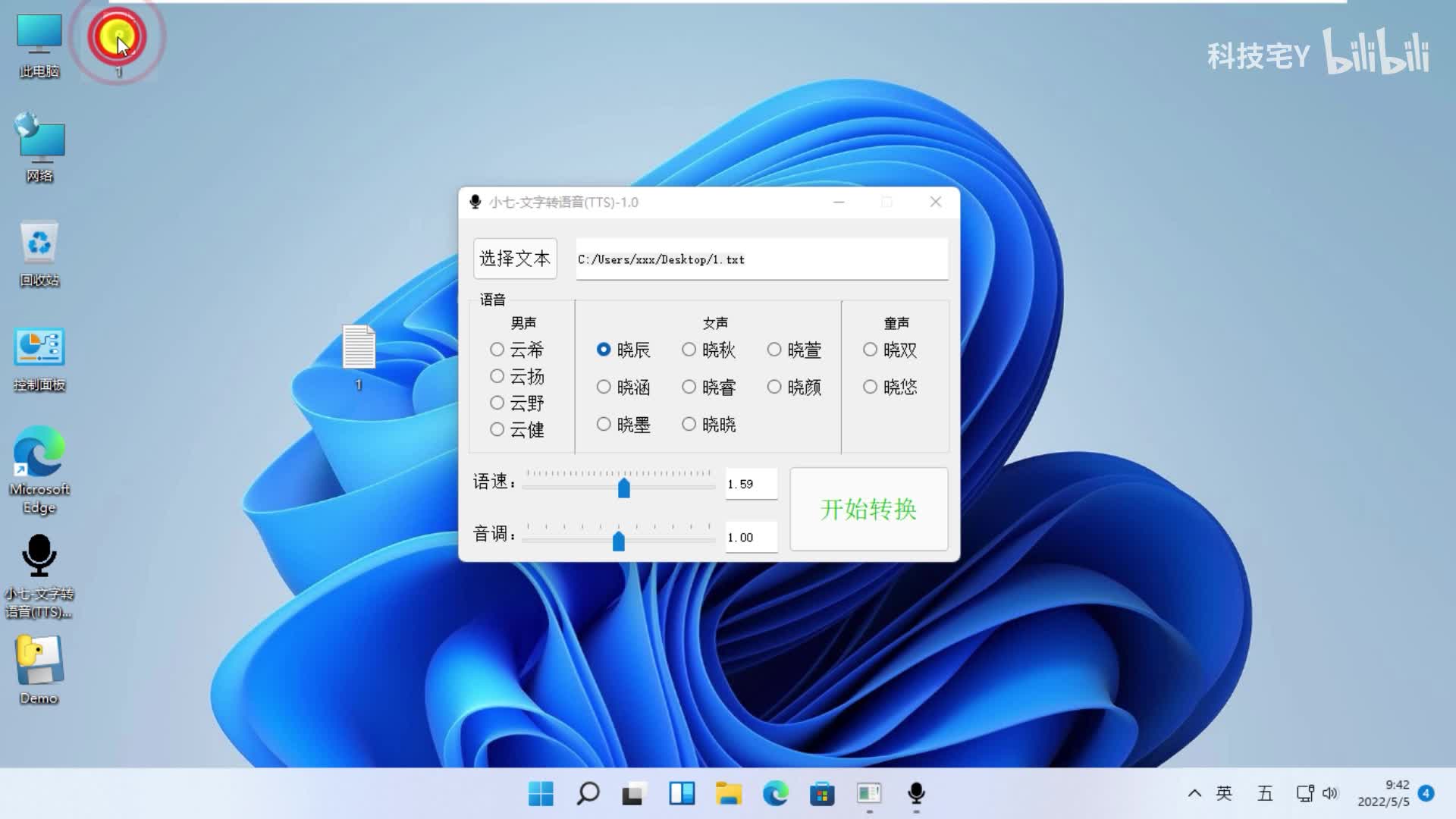Show hidden system tray icons

click(1194, 793)
